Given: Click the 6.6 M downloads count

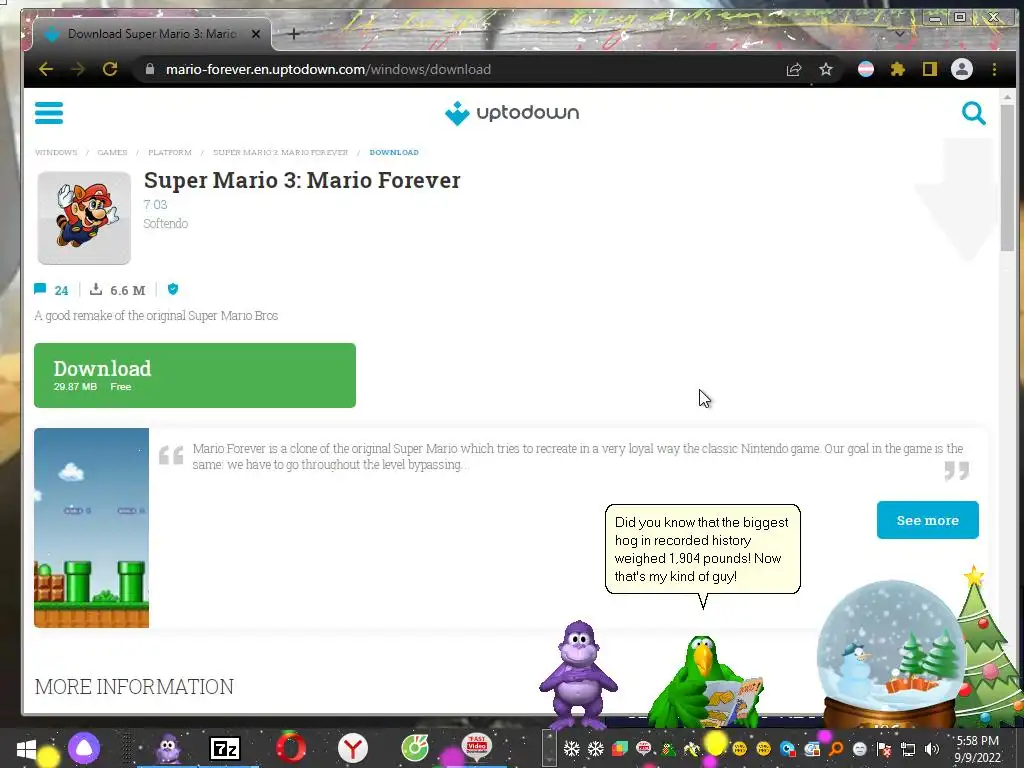Looking at the screenshot, I should click(x=118, y=290).
